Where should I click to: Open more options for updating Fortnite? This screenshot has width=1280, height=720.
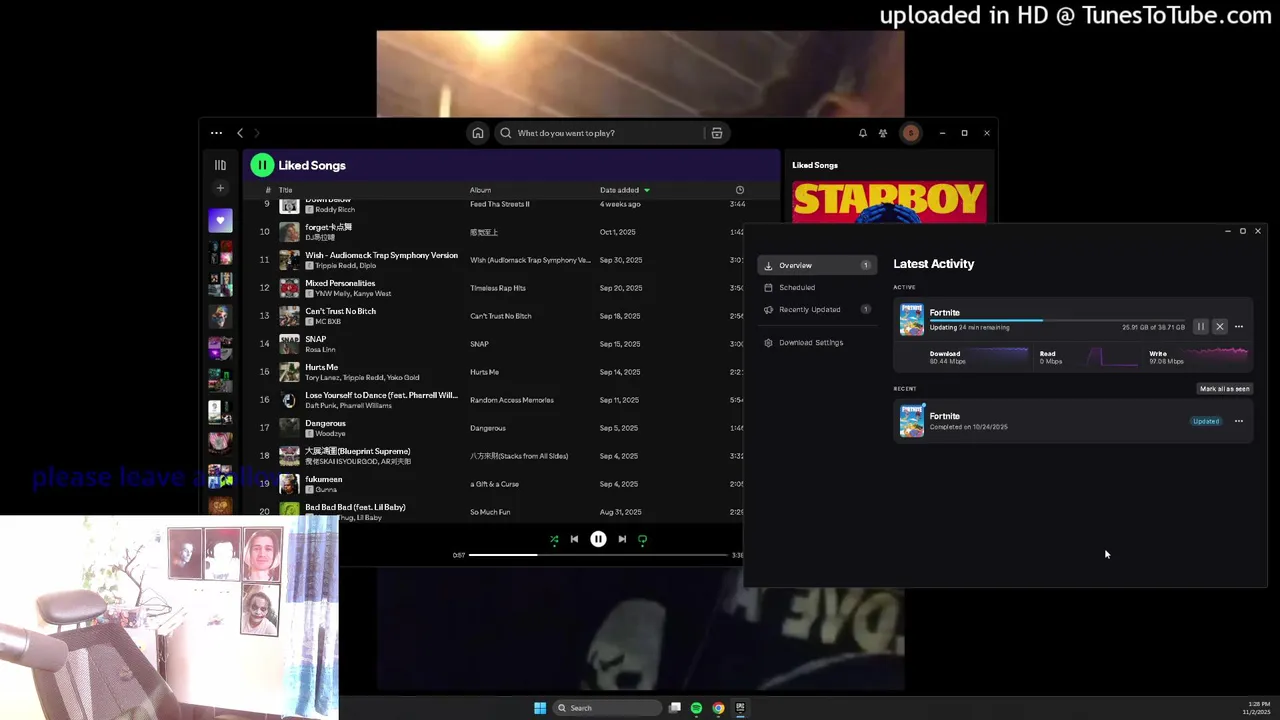pos(1239,327)
